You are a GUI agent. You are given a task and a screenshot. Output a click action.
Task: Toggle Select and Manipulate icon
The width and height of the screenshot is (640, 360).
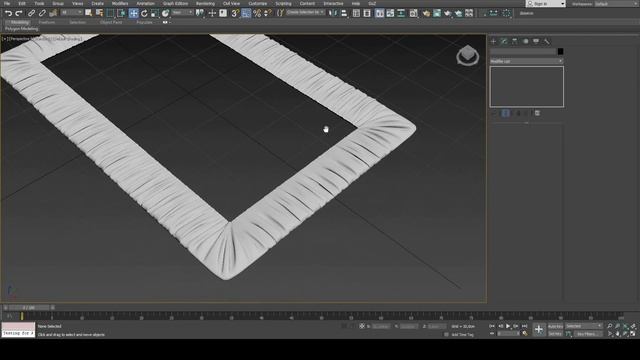pos(212,13)
